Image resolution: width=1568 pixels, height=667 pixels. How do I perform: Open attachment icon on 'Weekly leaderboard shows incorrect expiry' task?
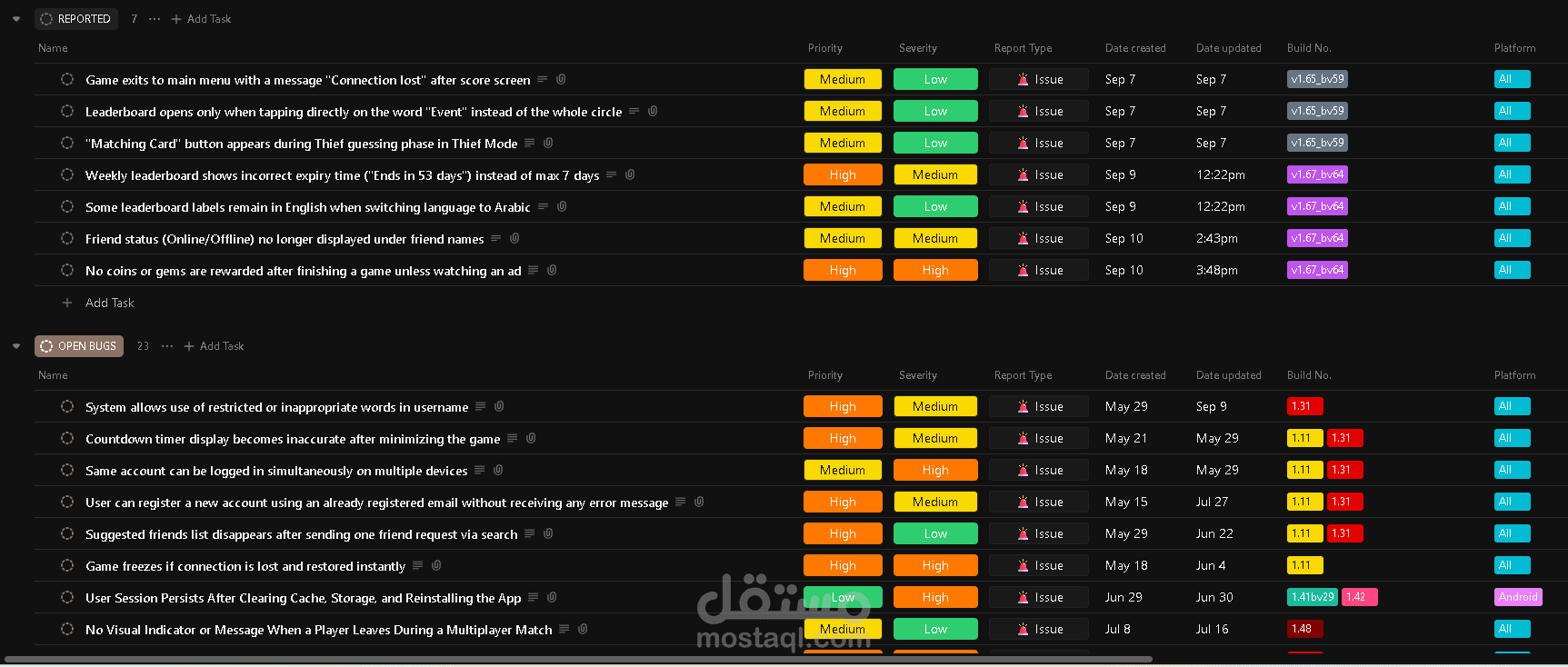pyautogui.click(x=630, y=174)
